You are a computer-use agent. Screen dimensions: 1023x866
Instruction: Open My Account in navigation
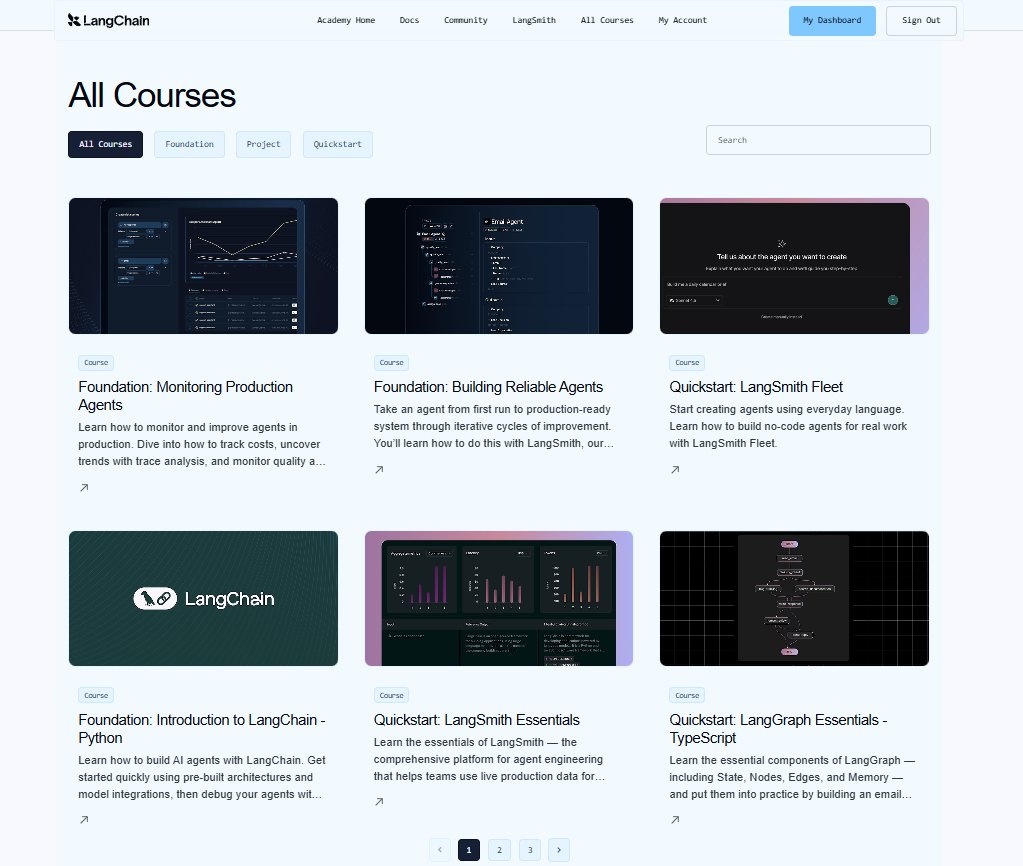682,20
